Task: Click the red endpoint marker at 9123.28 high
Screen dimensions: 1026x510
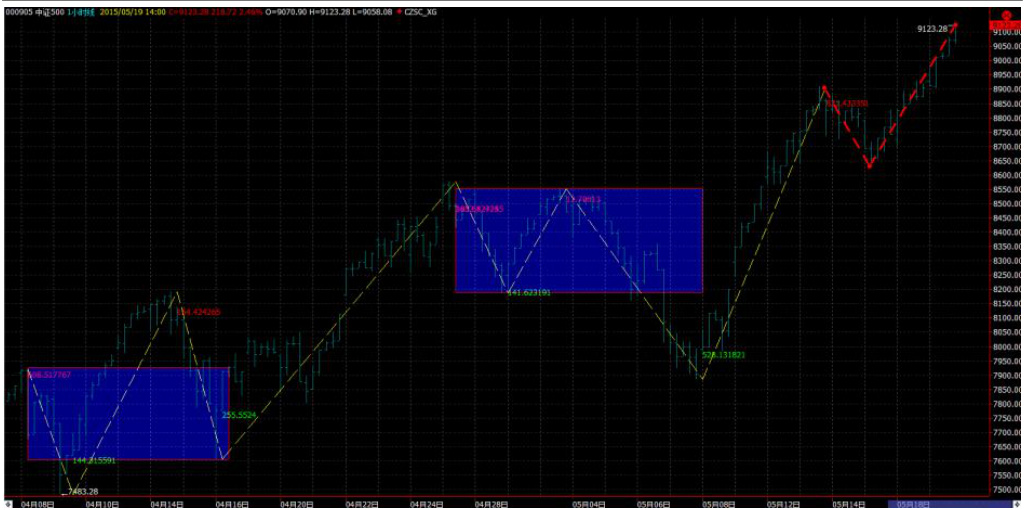Action: (955, 25)
